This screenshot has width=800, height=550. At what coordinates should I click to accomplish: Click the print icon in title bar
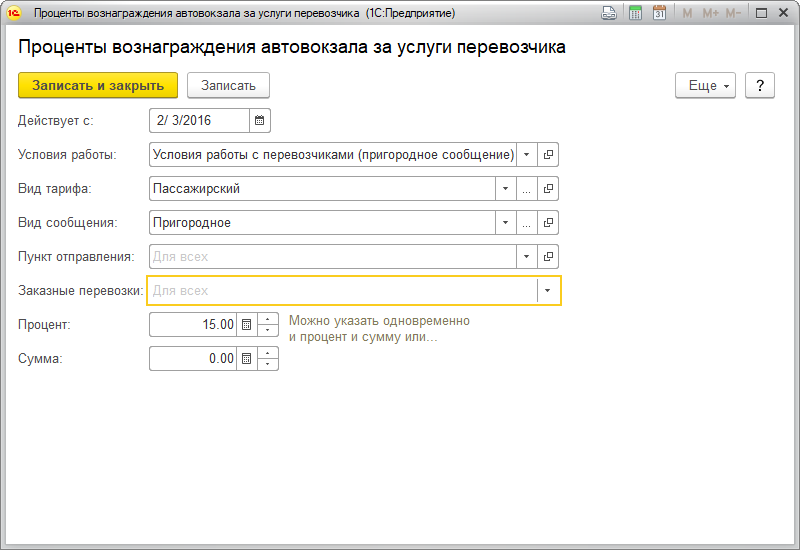point(608,14)
